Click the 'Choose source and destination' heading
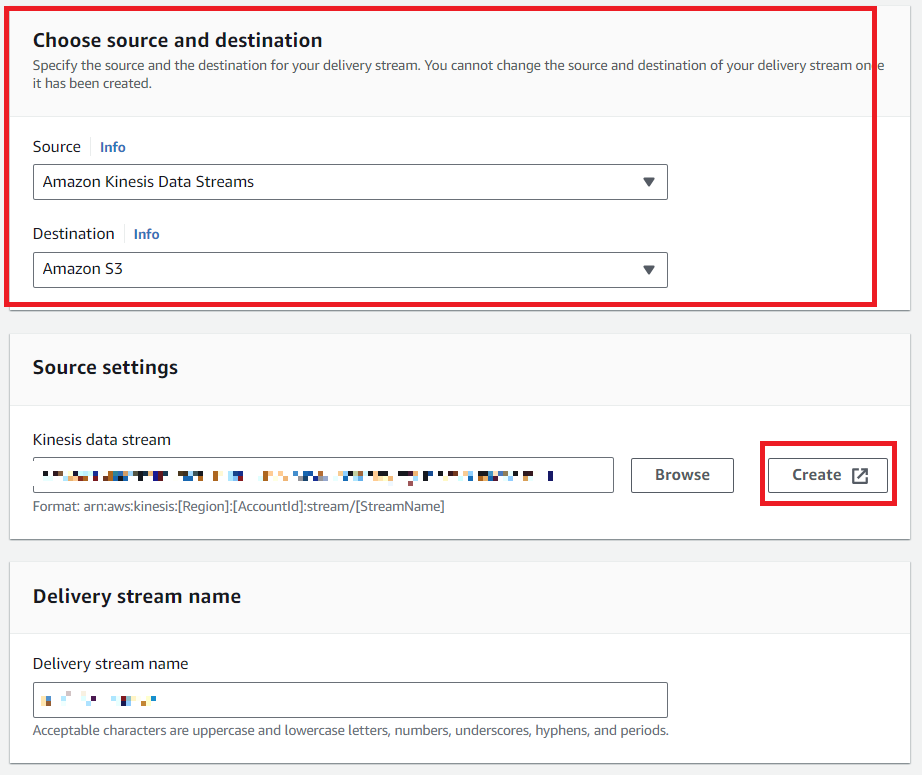 [x=177, y=41]
